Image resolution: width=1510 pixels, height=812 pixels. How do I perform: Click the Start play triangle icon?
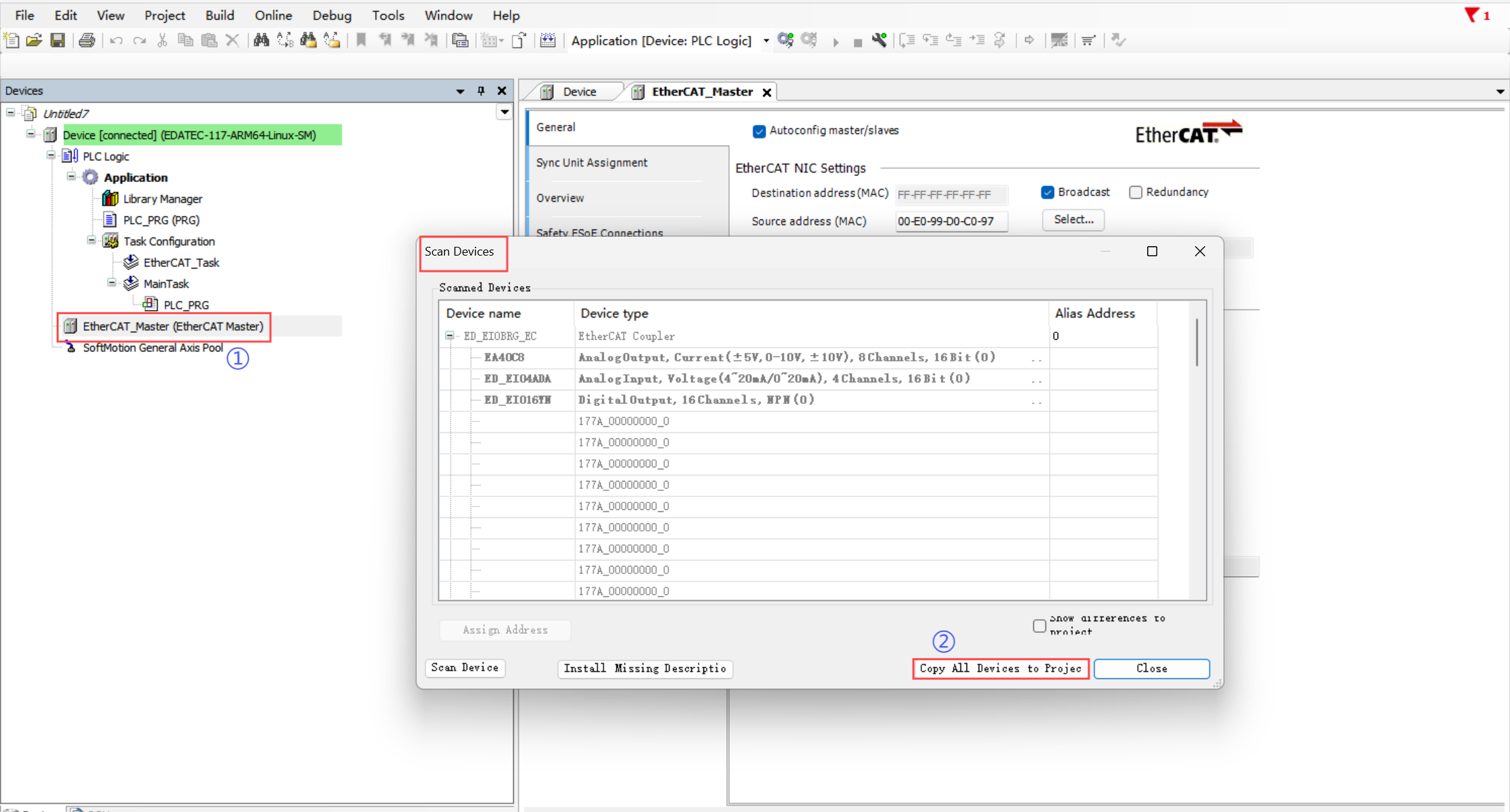coord(836,42)
